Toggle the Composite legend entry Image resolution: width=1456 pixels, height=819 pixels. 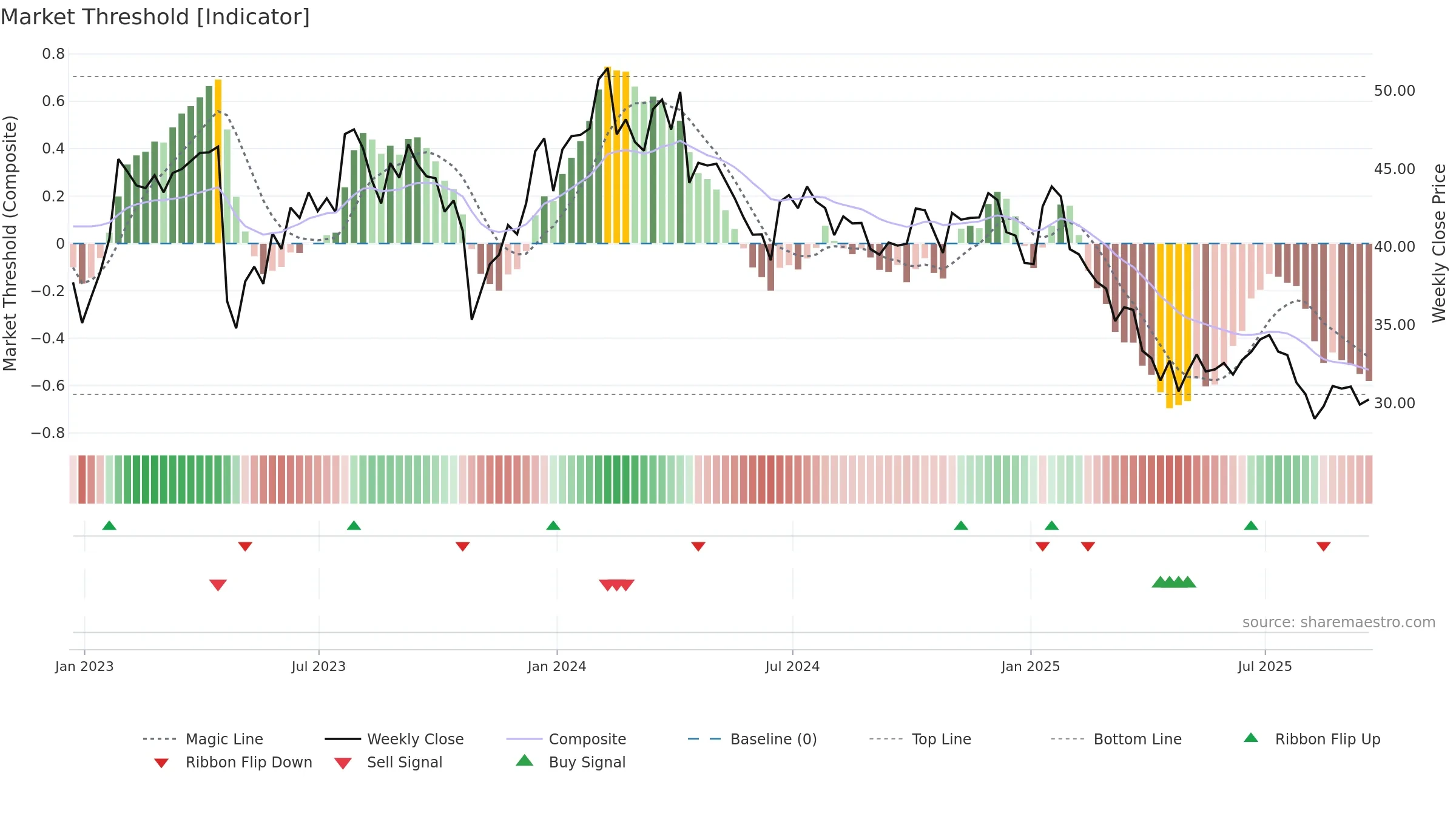coord(566,739)
